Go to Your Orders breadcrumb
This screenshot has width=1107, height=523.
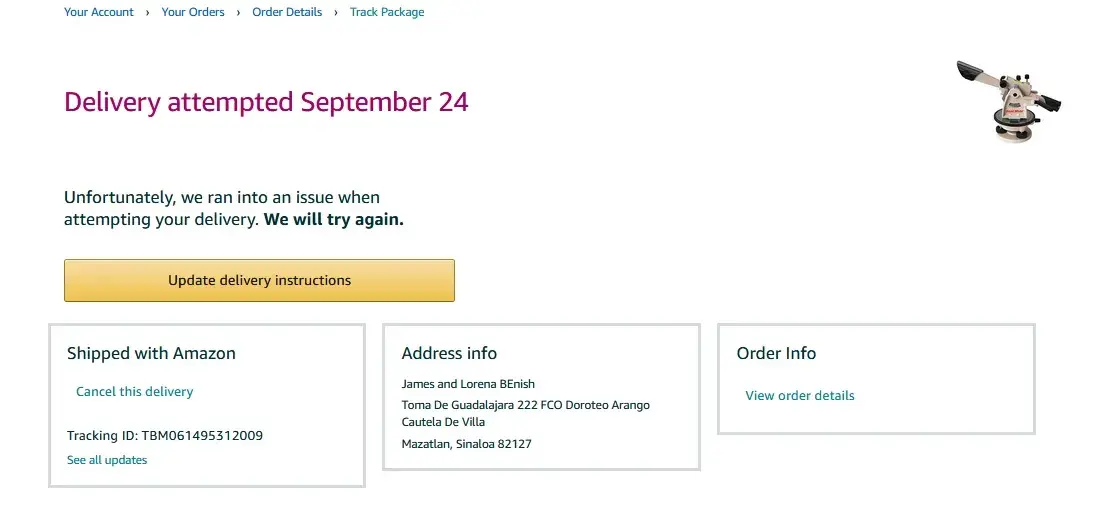[193, 12]
